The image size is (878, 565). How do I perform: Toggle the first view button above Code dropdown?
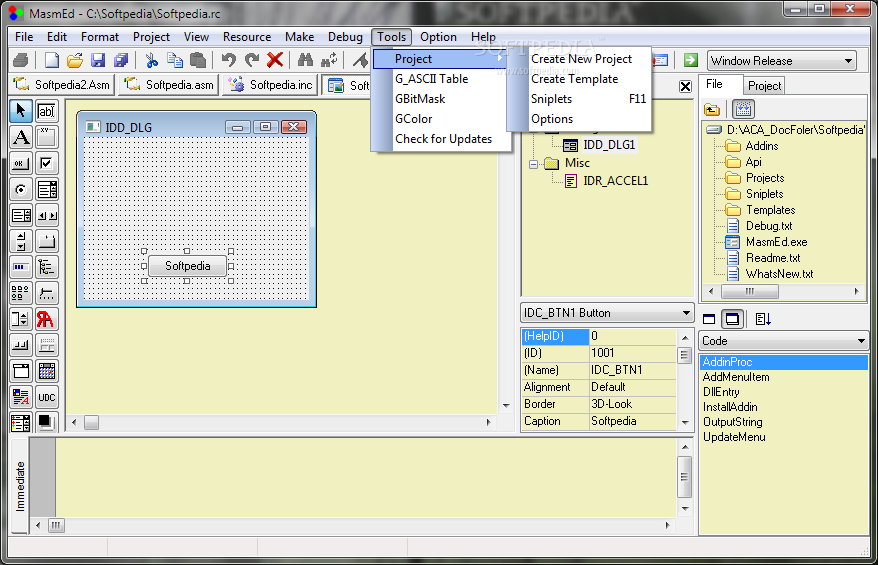click(x=709, y=319)
